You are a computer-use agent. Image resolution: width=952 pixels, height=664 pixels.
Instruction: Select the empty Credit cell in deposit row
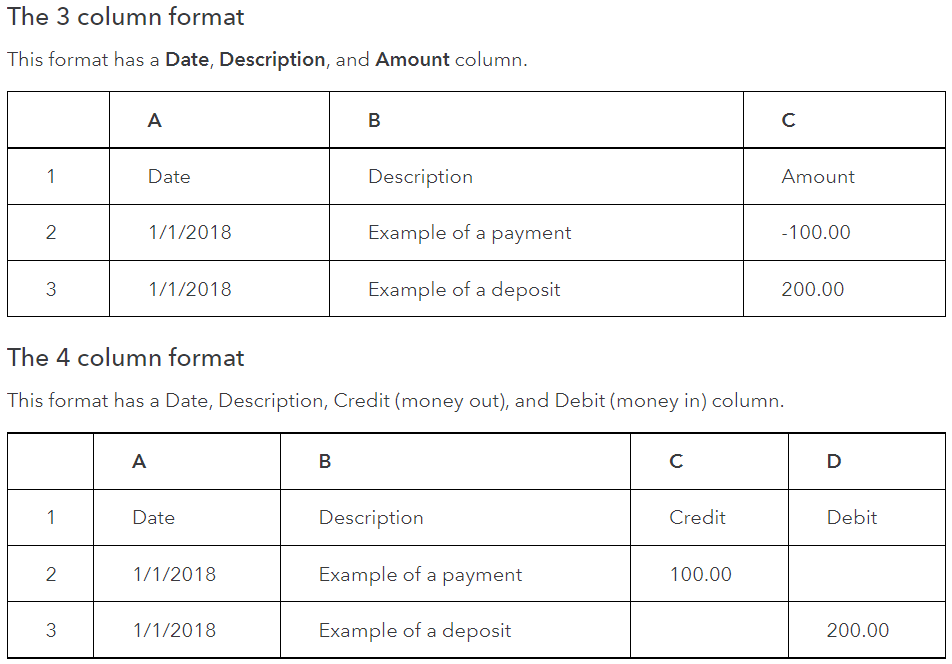click(709, 630)
